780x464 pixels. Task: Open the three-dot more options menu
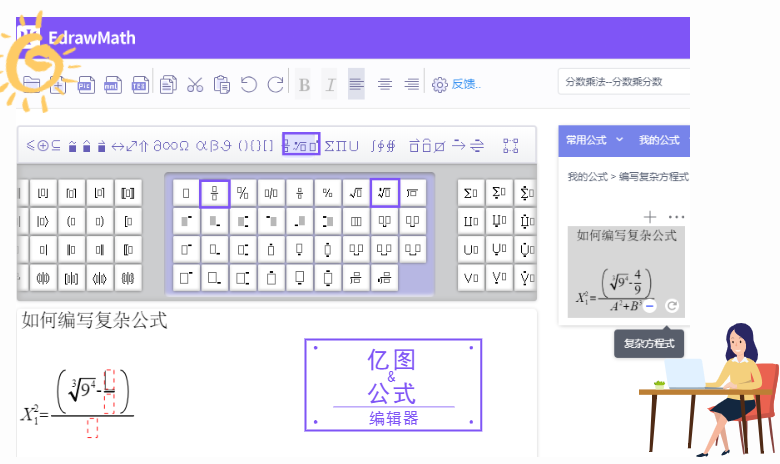[677, 217]
